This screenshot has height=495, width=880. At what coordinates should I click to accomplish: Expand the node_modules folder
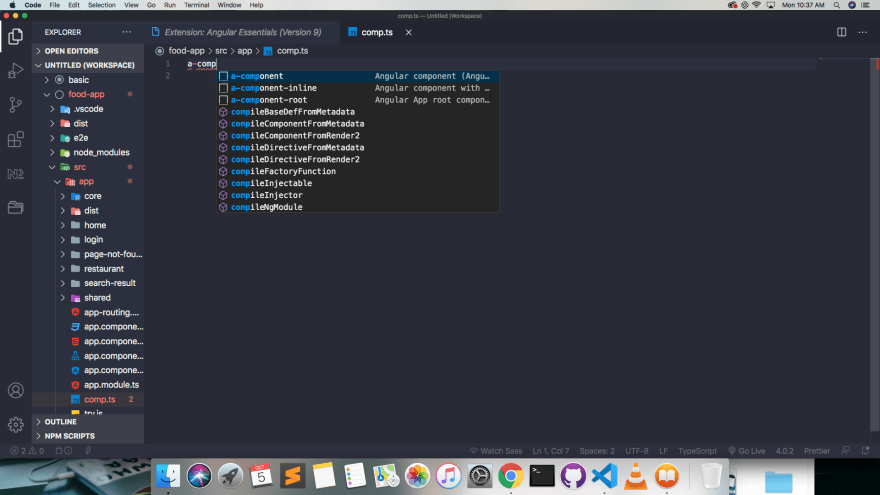click(x=88, y=152)
